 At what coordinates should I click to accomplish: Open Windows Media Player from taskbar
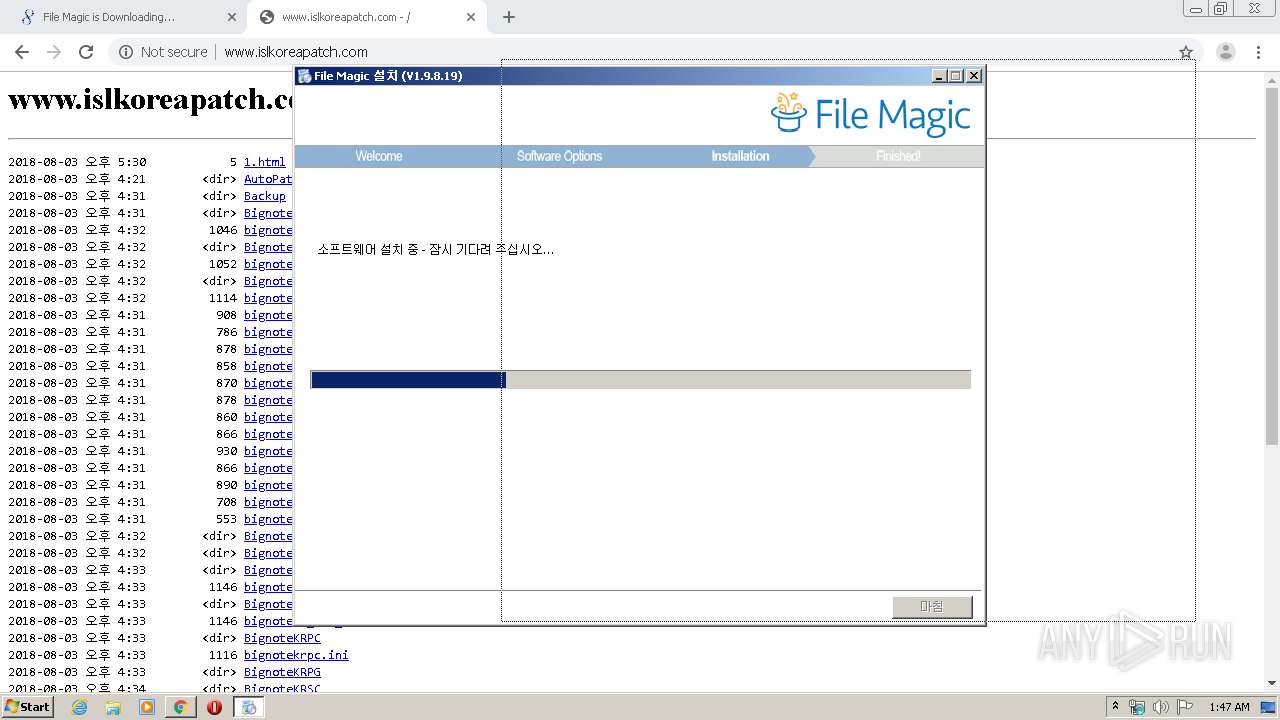pos(147,707)
